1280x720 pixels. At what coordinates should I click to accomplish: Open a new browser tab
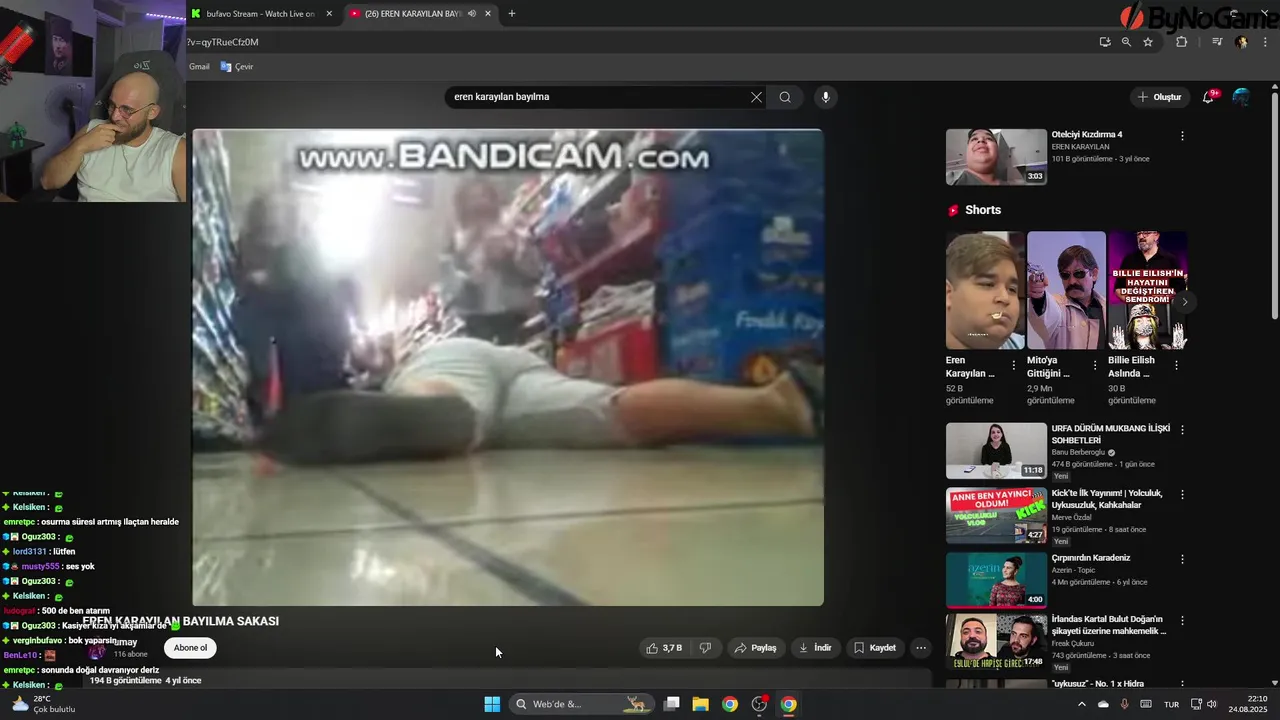(512, 14)
